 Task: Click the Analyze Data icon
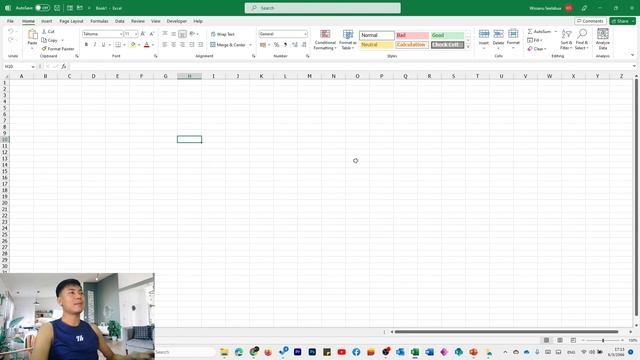point(603,34)
